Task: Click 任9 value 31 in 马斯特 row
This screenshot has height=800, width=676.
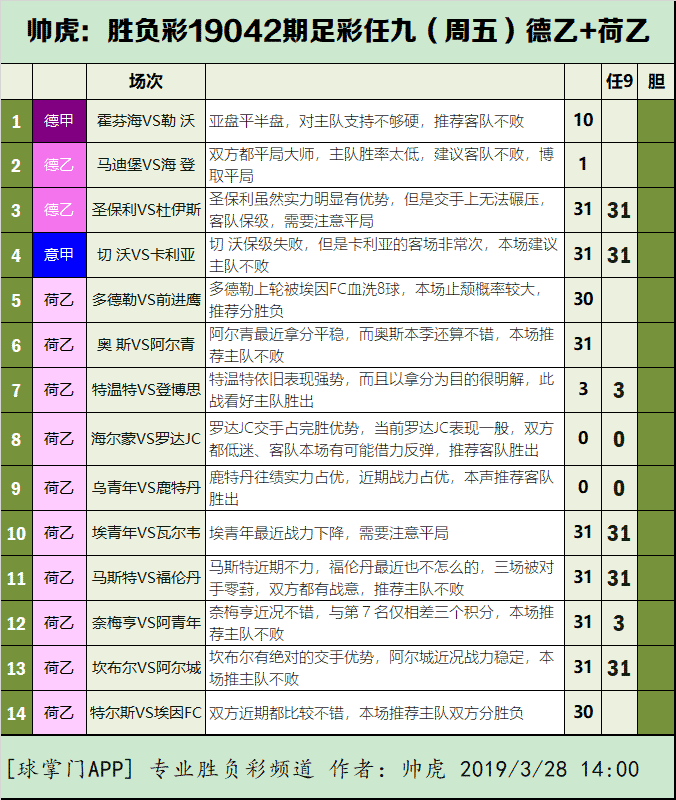Action: coord(619,578)
